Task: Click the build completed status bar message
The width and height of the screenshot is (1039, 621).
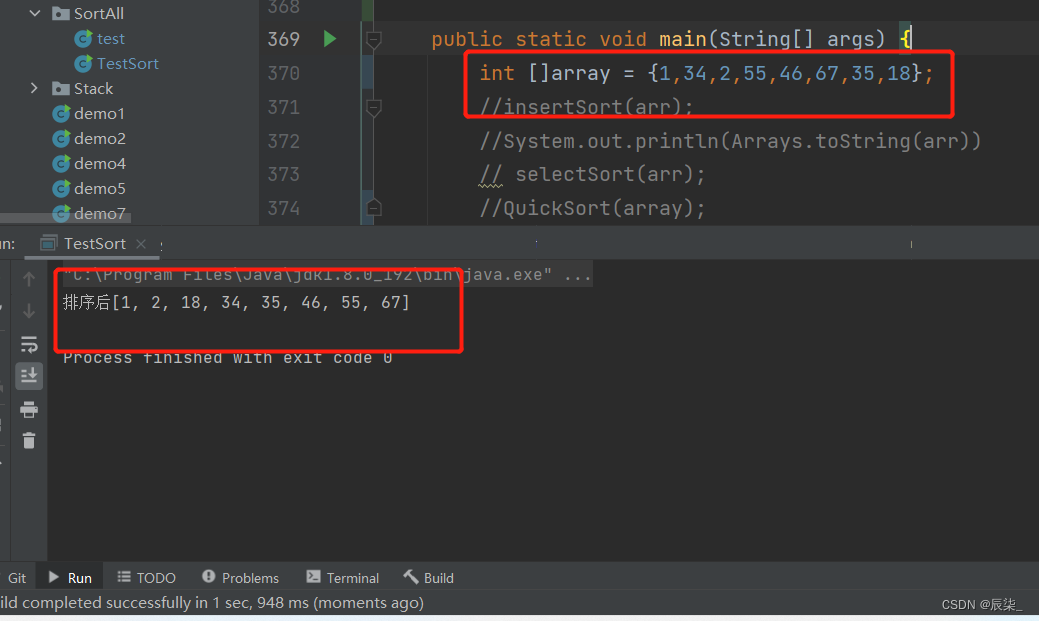Action: pyautogui.click(x=212, y=602)
